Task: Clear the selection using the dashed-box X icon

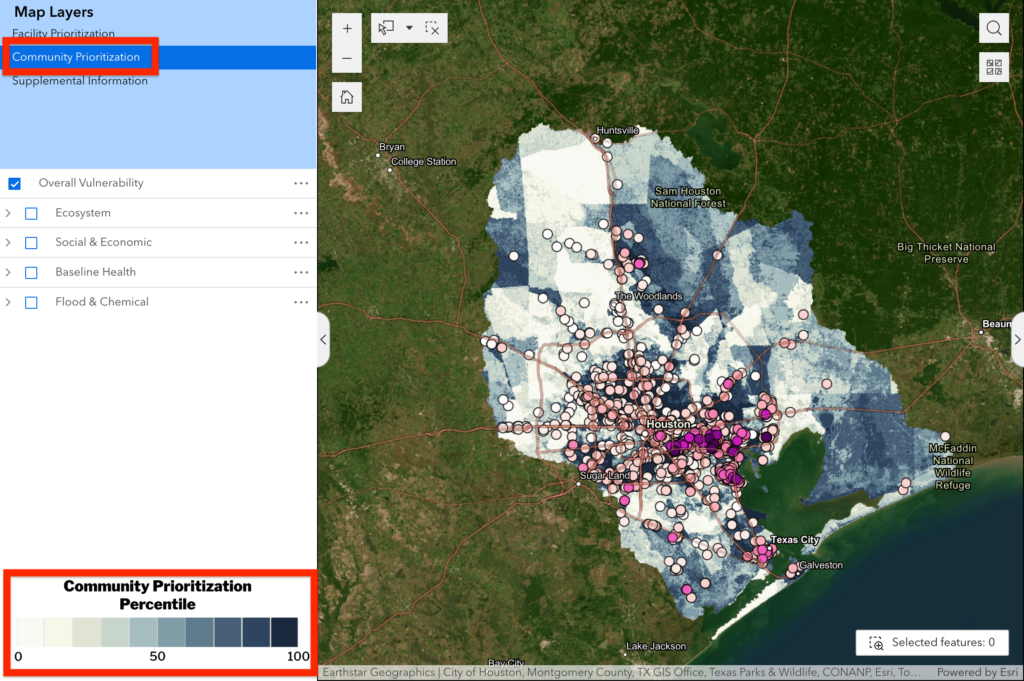Action: click(x=432, y=28)
